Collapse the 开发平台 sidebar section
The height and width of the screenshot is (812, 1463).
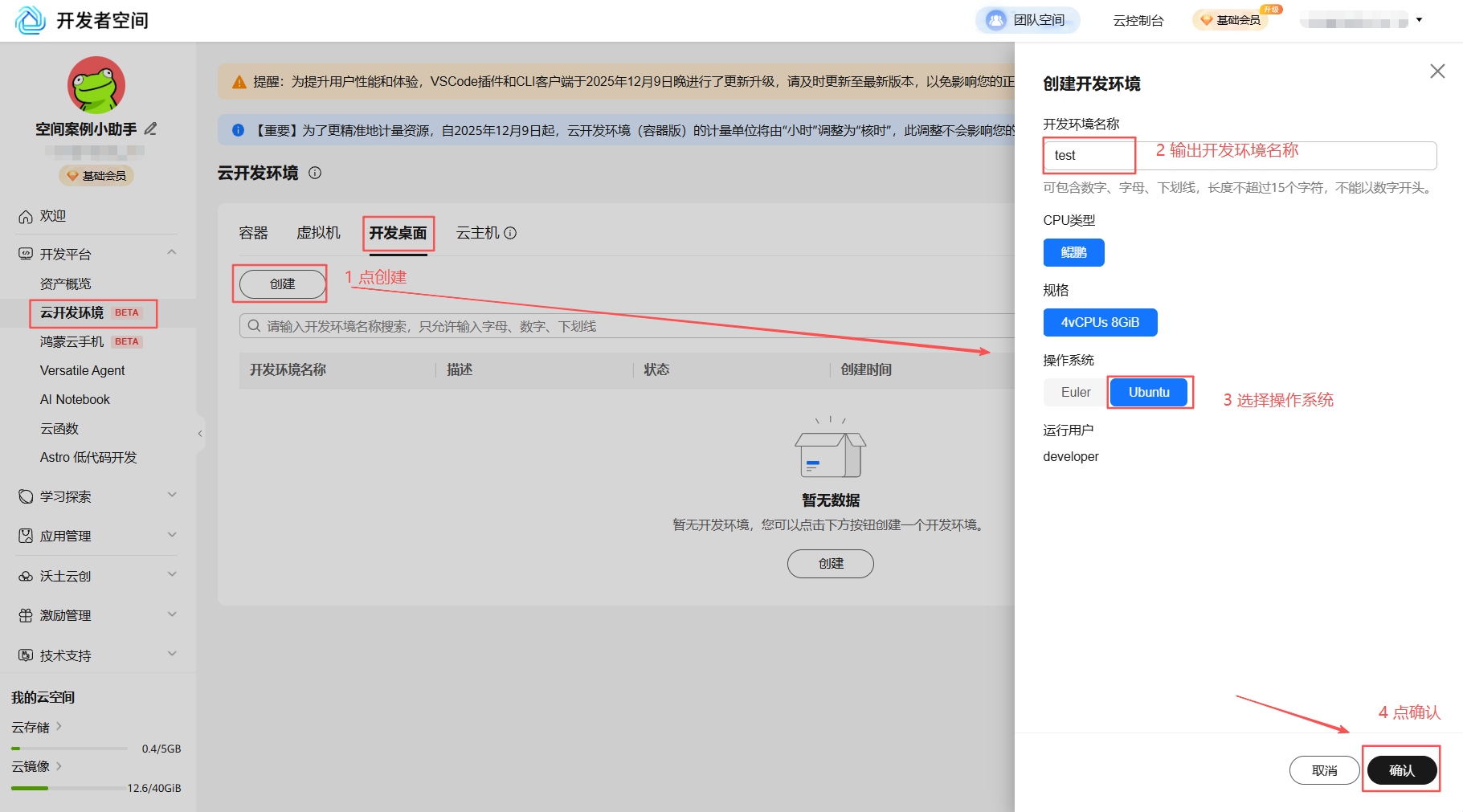[x=171, y=252]
